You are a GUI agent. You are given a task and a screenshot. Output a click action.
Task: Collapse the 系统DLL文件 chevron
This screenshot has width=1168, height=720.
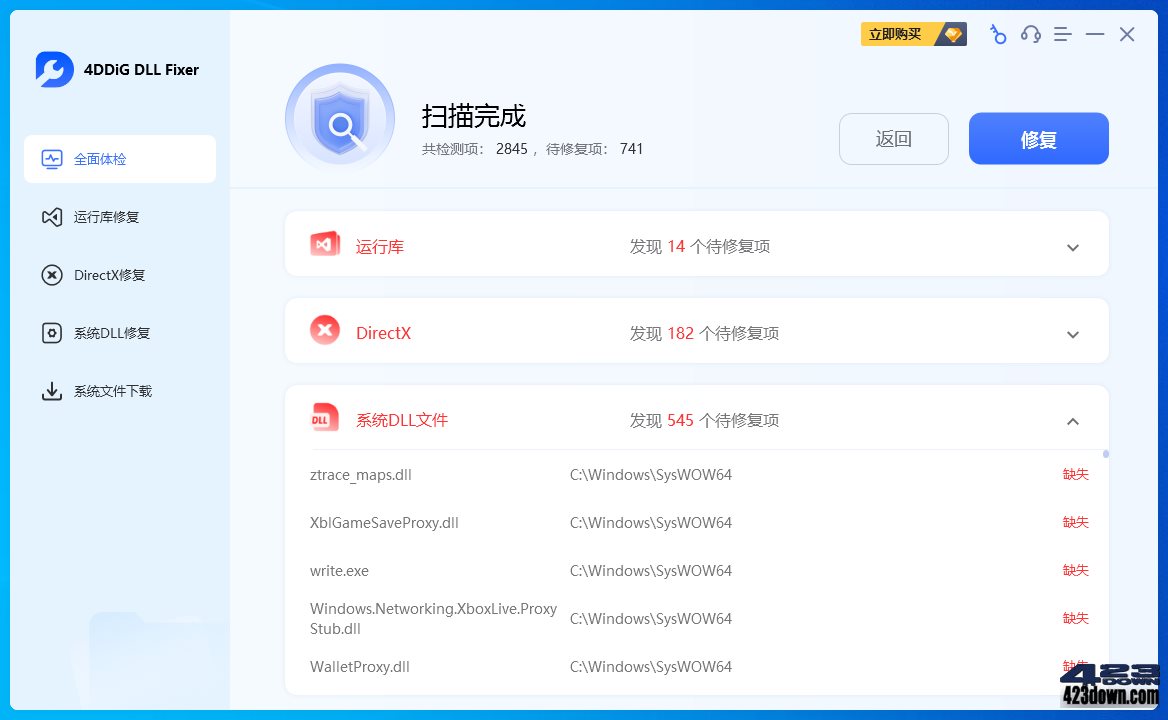tap(1073, 421)
